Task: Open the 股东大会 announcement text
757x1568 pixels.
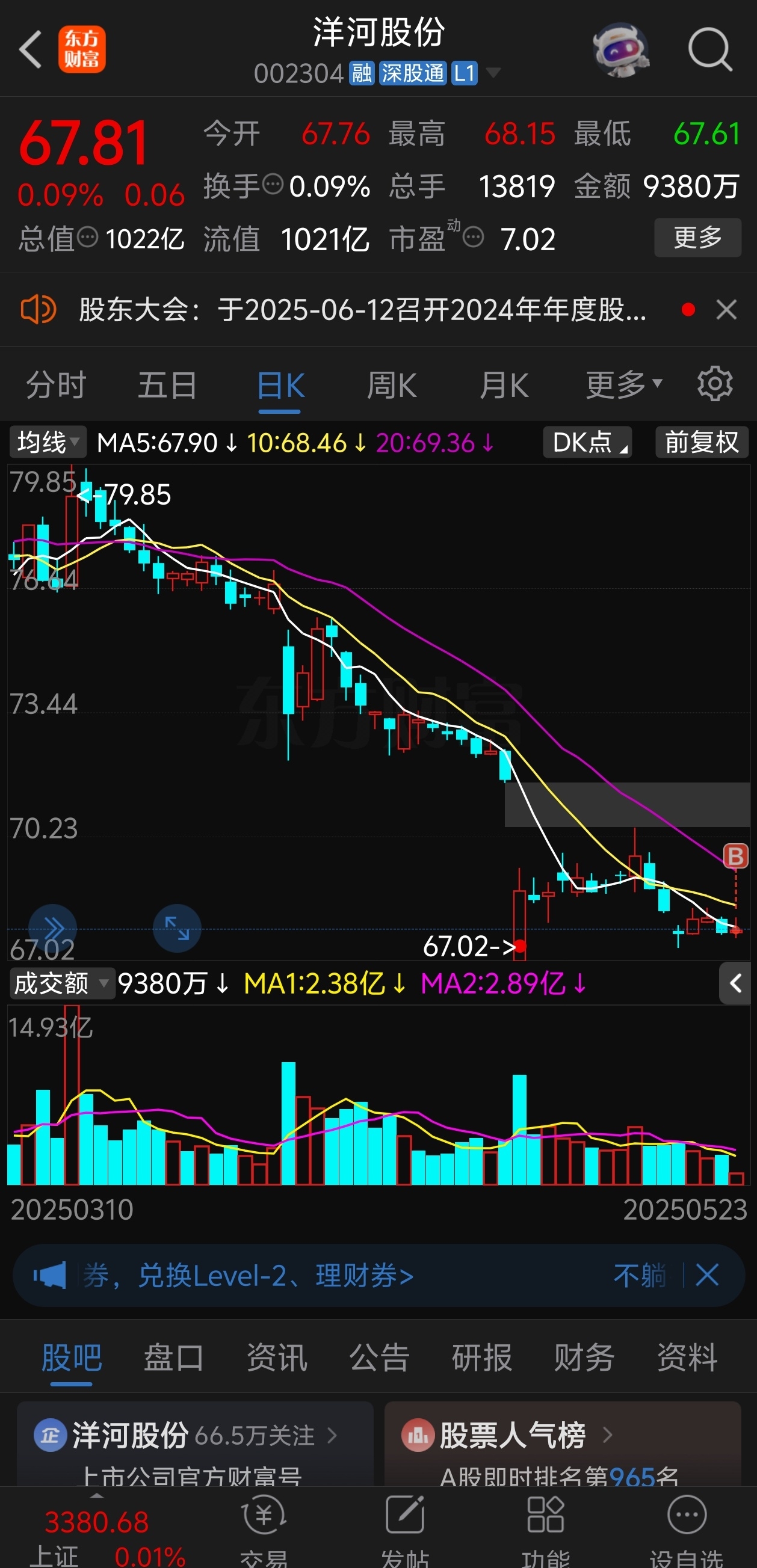Action: [363, 310]
